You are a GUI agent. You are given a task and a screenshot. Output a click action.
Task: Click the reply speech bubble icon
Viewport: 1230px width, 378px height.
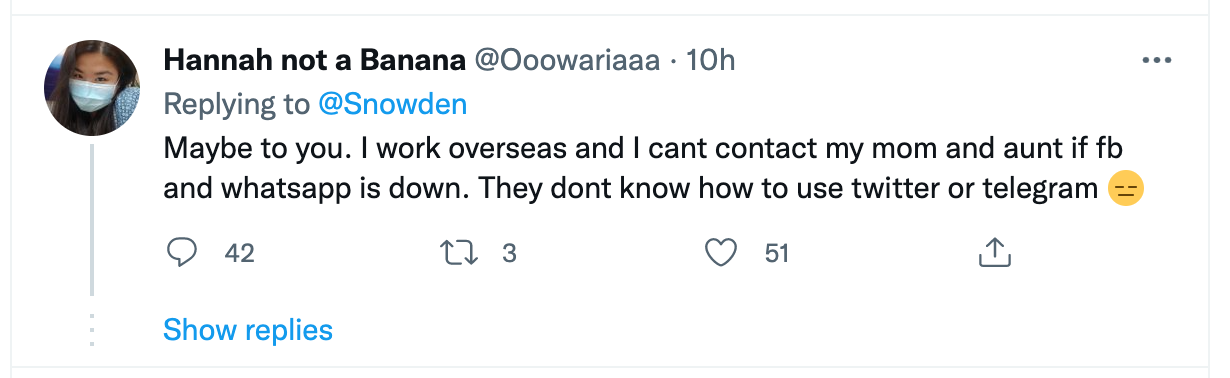tap(181, 253)
